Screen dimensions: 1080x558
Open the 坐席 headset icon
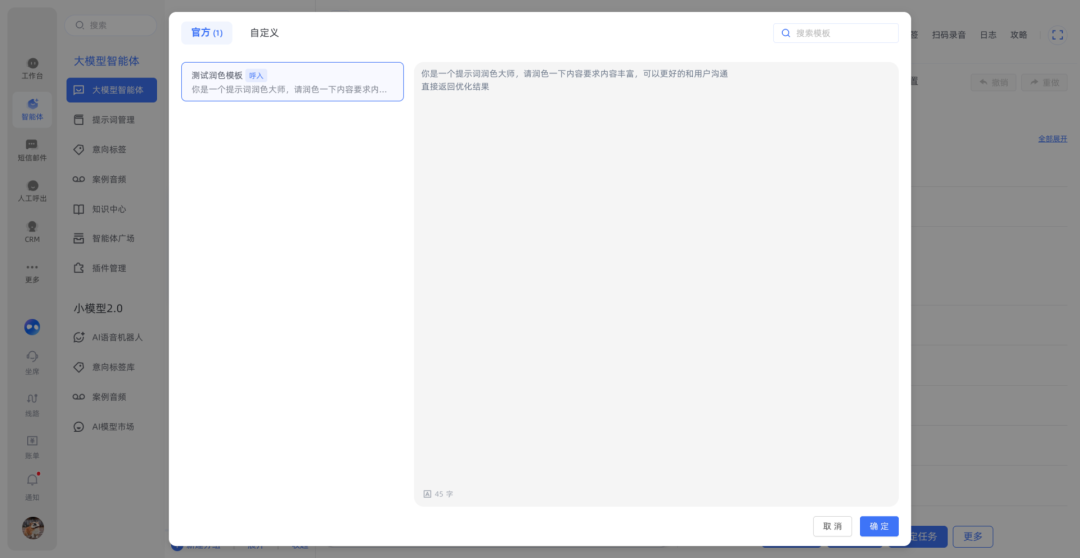[x=32, y=361]
